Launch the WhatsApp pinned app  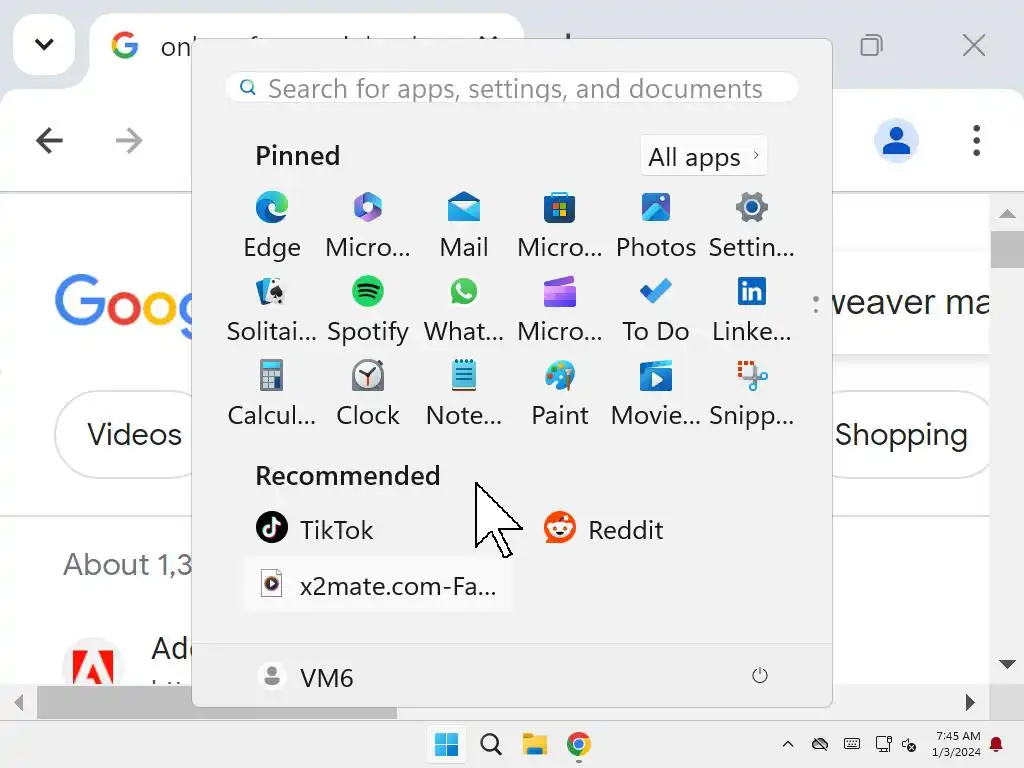click(x=464, y=309)
